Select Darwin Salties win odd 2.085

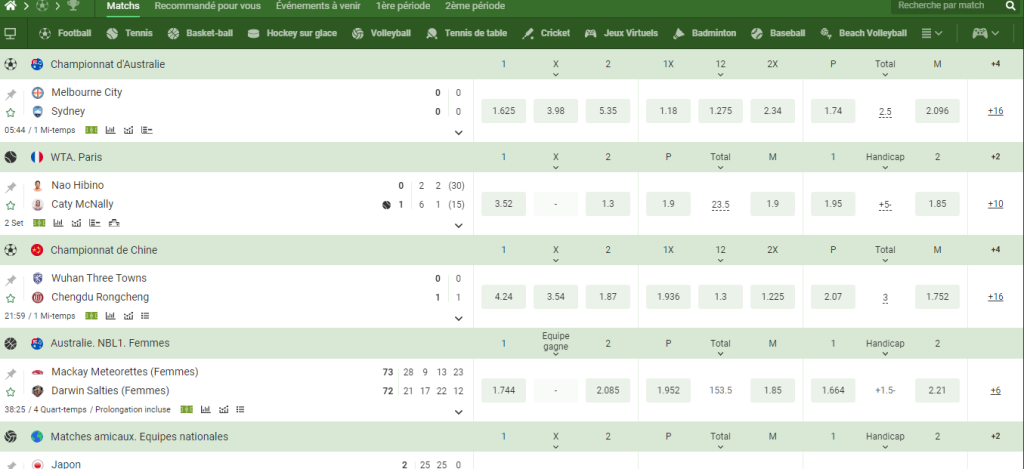[608, 391]
